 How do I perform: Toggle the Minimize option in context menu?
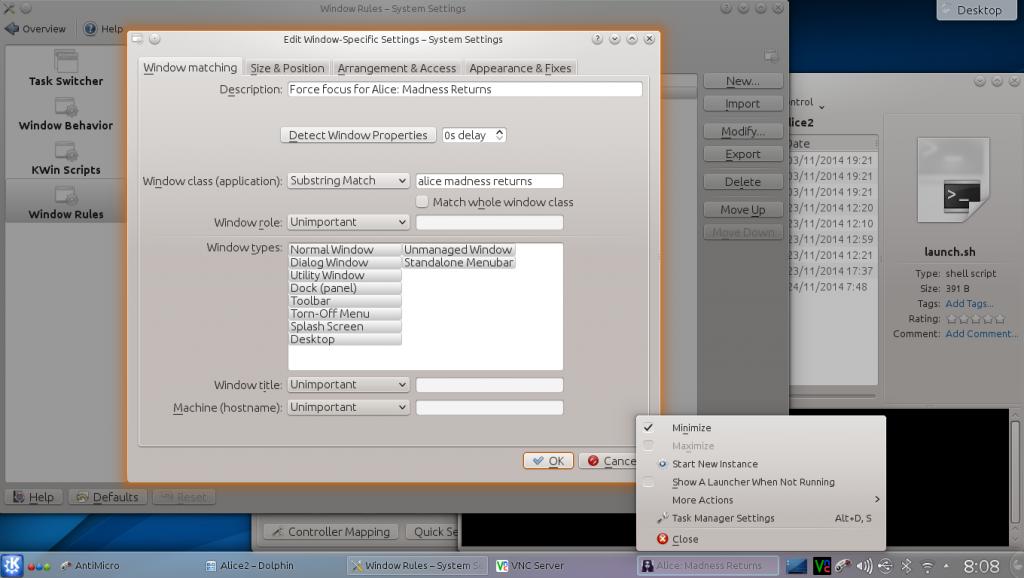click(x=691, y=428)
